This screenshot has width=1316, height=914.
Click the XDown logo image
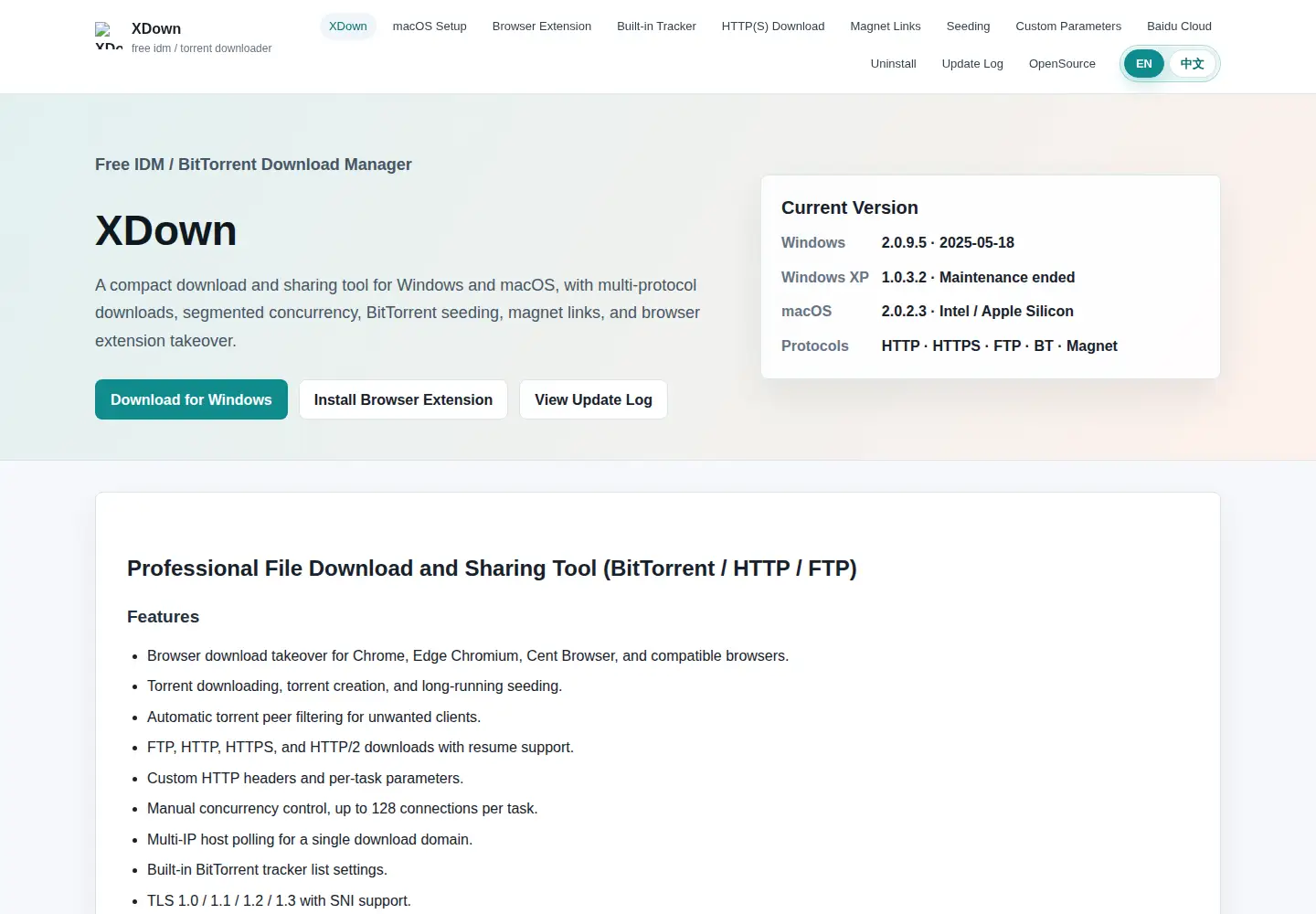click(109, 36)
